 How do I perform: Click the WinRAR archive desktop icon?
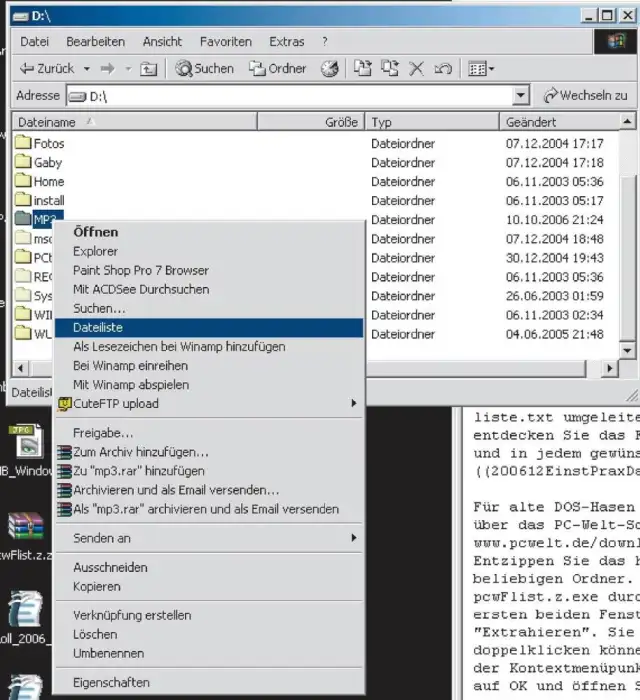click(x=24, y=526)
